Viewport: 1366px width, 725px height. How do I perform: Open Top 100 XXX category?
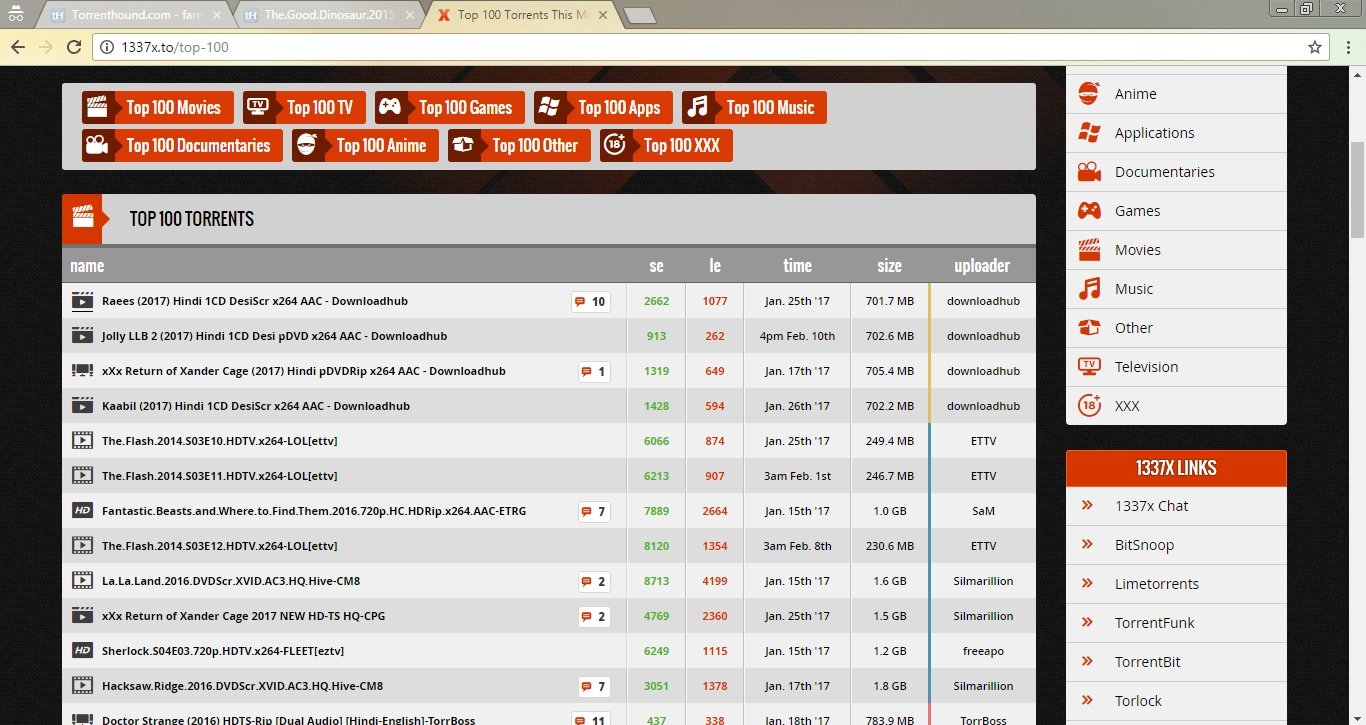click(666, 145)
